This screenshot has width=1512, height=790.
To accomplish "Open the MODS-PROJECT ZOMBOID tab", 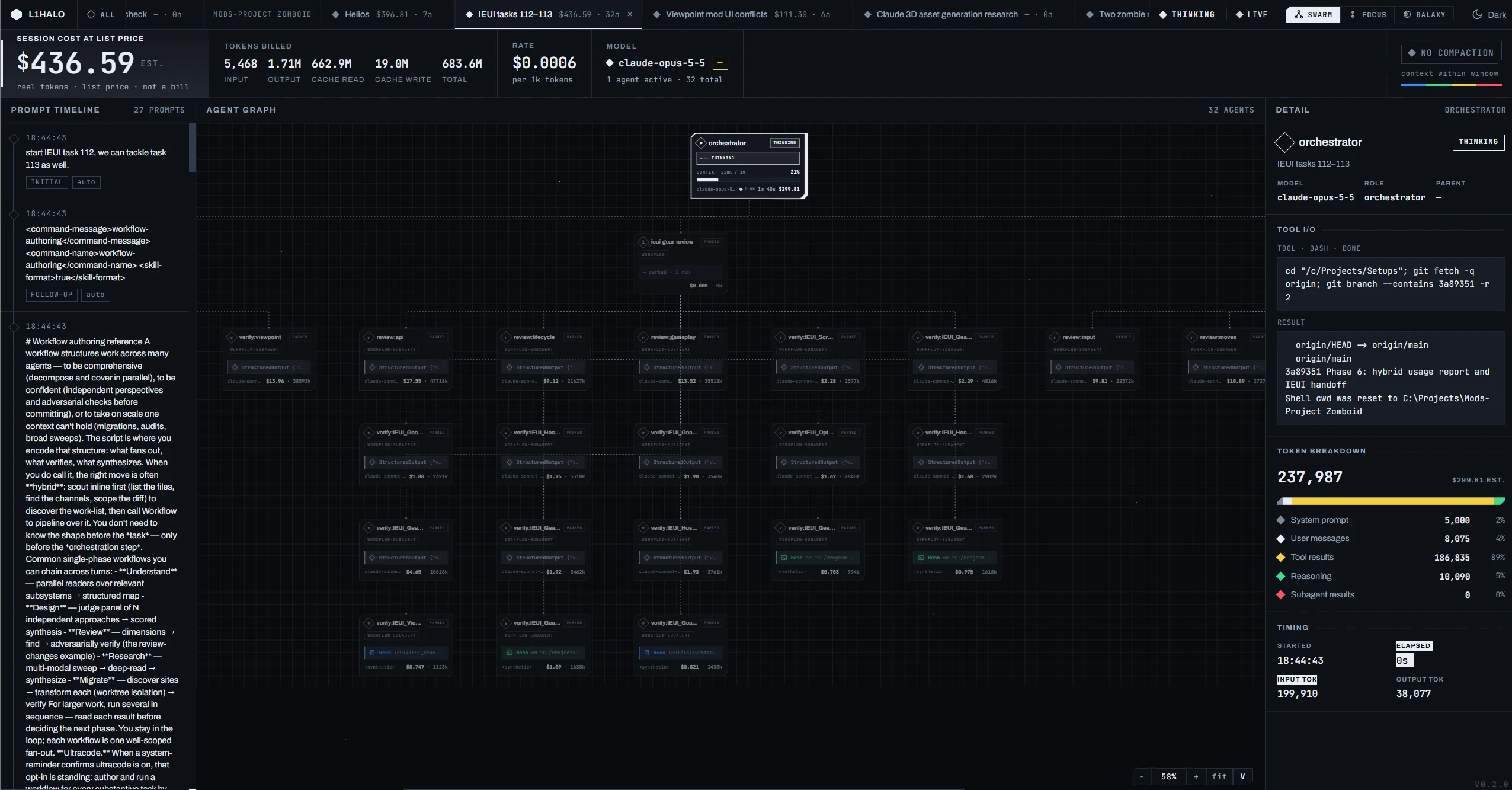I will point(262,14).
